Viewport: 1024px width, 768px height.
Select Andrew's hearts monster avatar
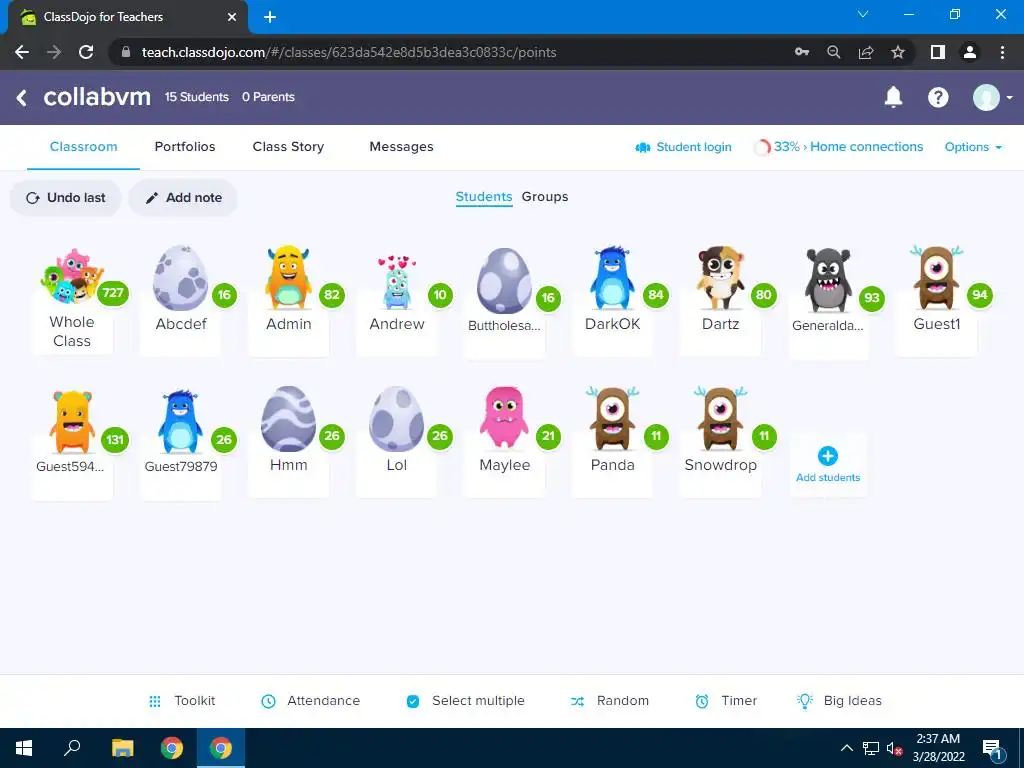click(x=396, y=282)
